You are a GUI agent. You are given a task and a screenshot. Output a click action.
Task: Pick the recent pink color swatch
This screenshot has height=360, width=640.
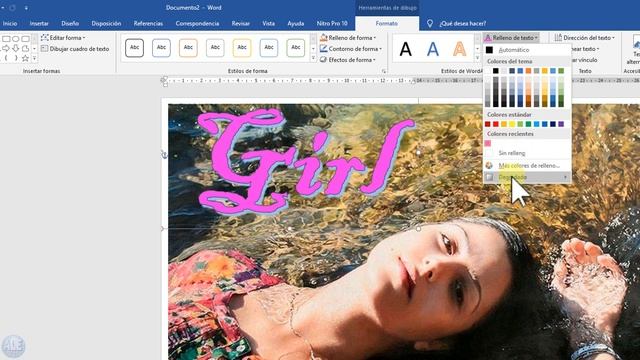pos(487,143)
